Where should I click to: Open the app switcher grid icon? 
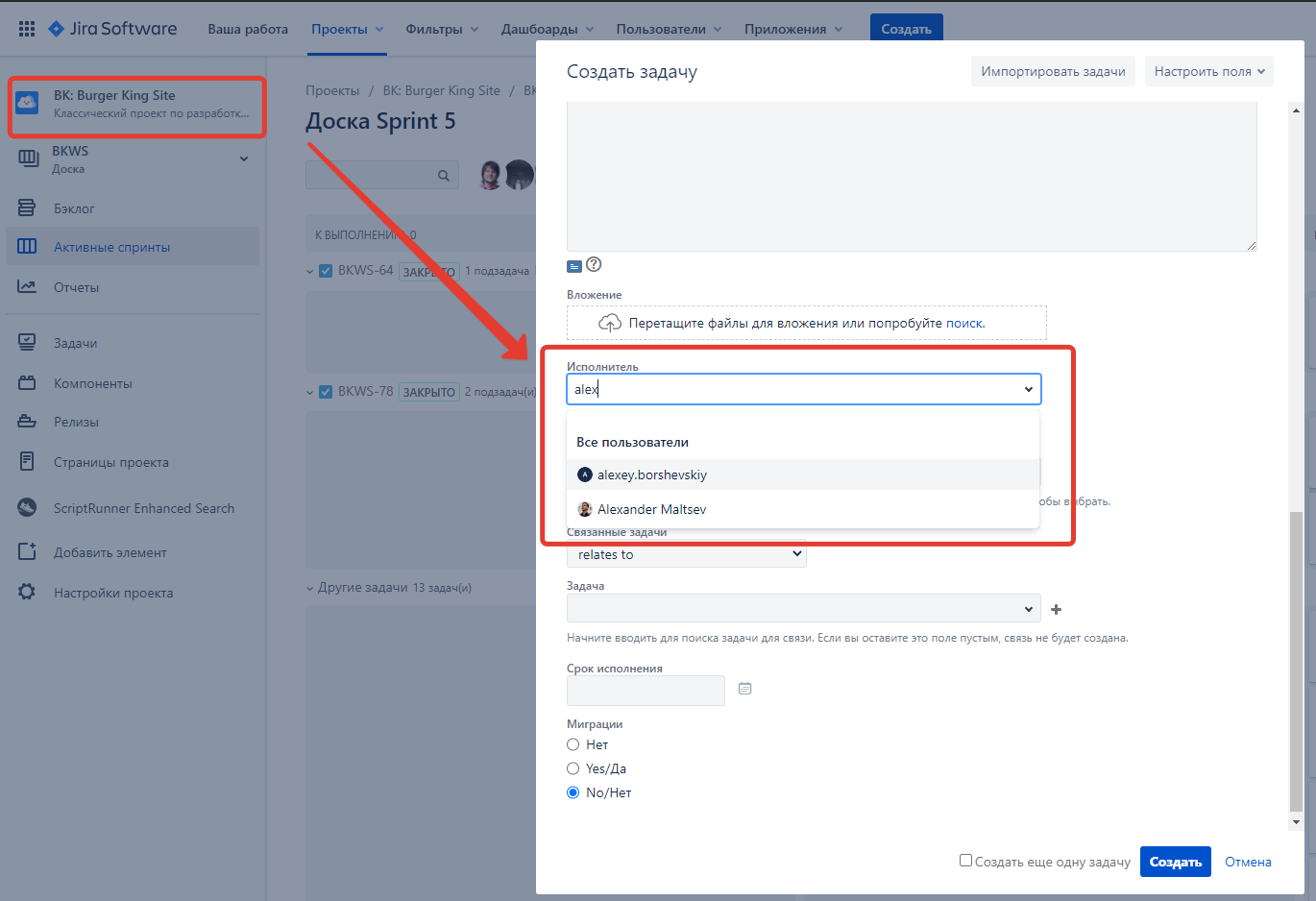pyautogui.click(x=27, y=29)
